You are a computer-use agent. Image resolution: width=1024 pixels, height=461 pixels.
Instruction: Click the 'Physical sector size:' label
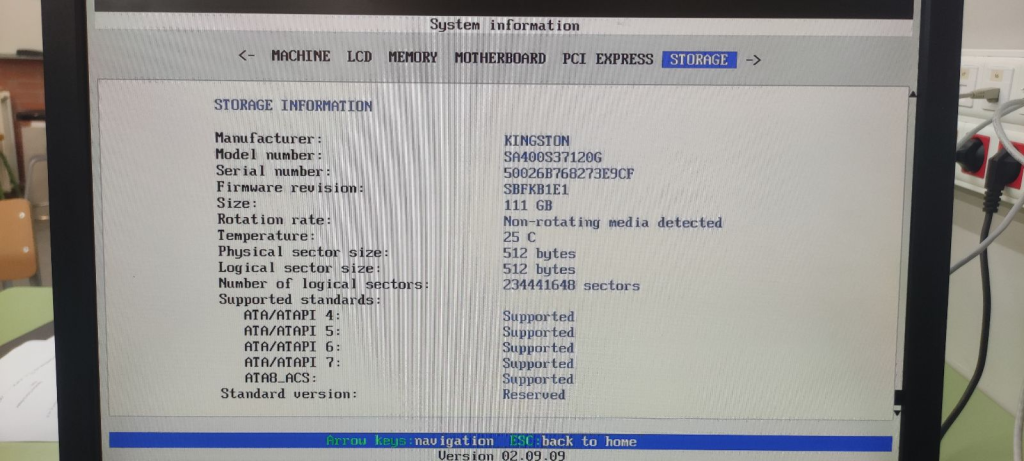(x=303, y=252)
